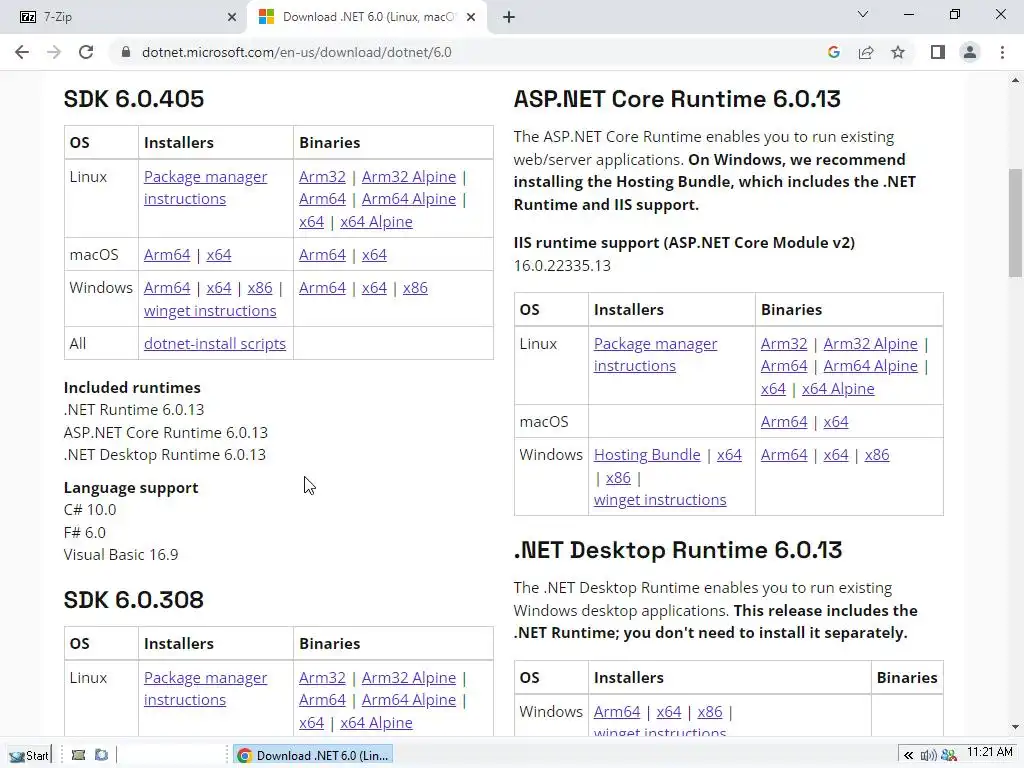Reload the page with refresh icon

(x=86, y=52)
